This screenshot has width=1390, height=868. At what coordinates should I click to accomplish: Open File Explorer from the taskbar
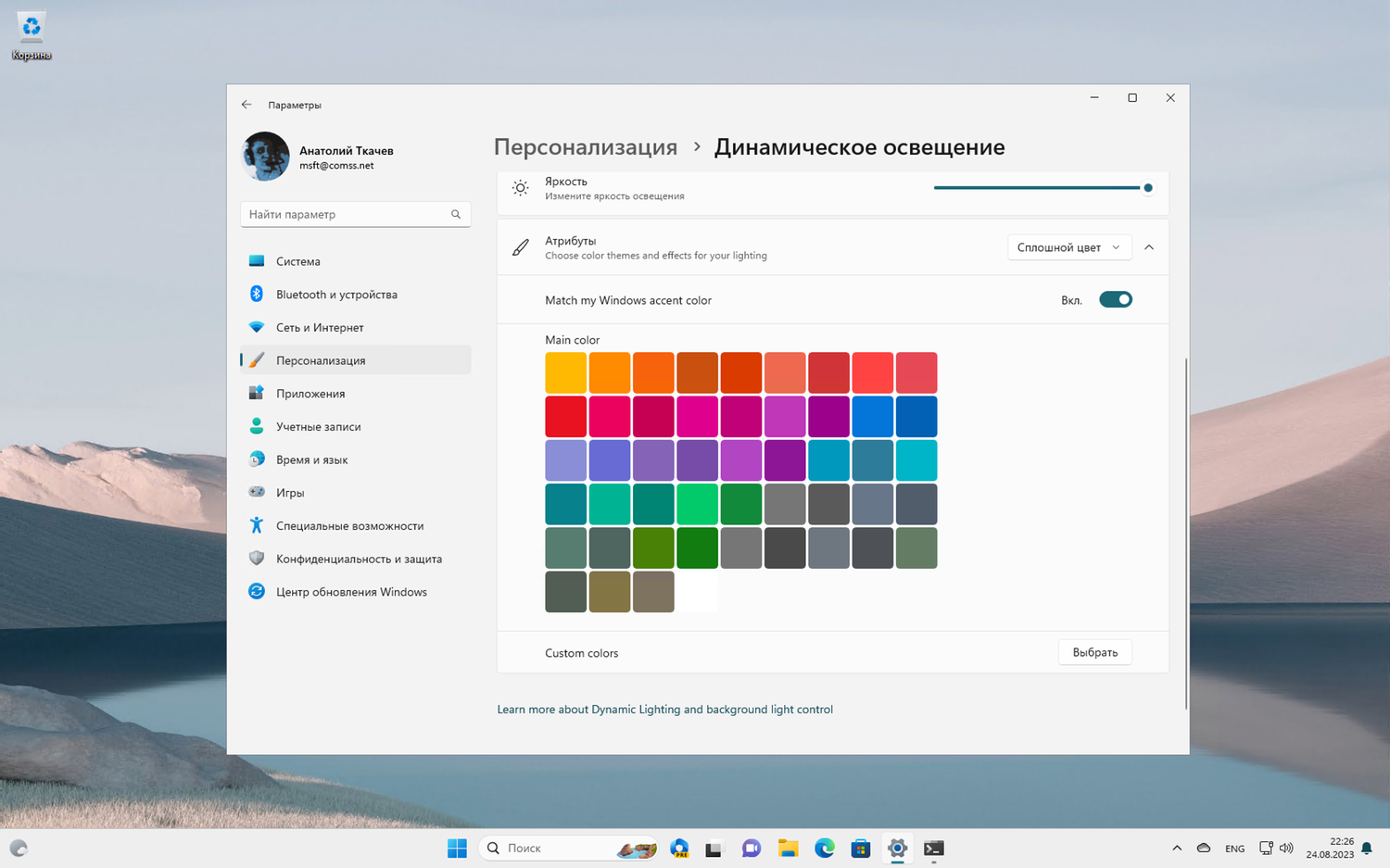[788, 848]
